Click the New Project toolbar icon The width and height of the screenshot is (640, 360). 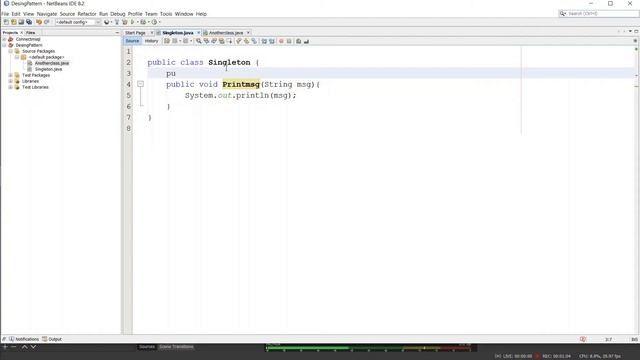(13, 22)
